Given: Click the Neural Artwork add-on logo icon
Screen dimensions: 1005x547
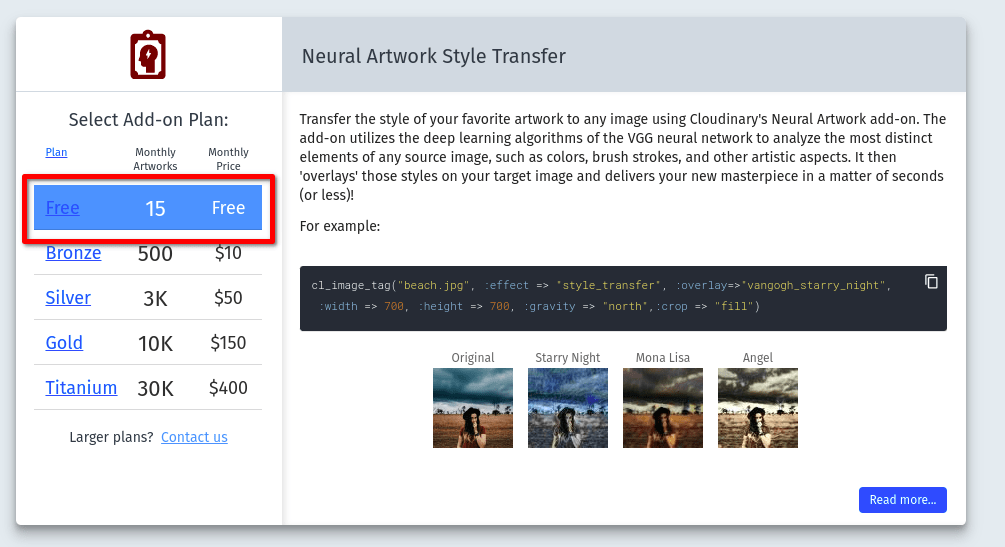Looking at the screenshot, I should click(x=148, y=55).
